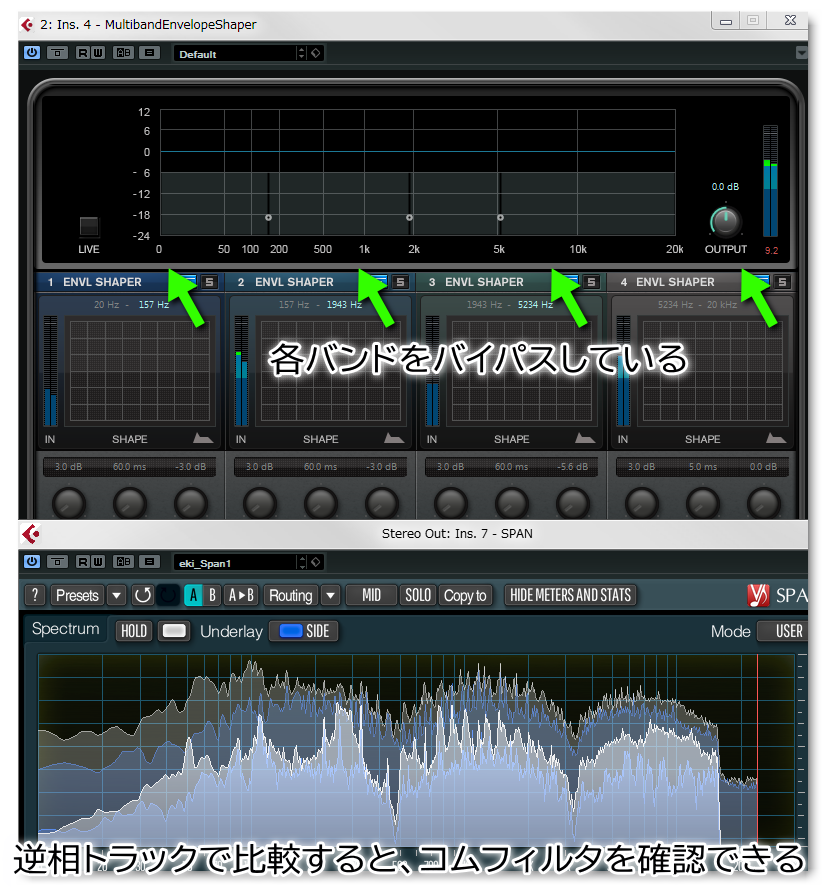Open the Default preset name field

click(x=235, y=54)
